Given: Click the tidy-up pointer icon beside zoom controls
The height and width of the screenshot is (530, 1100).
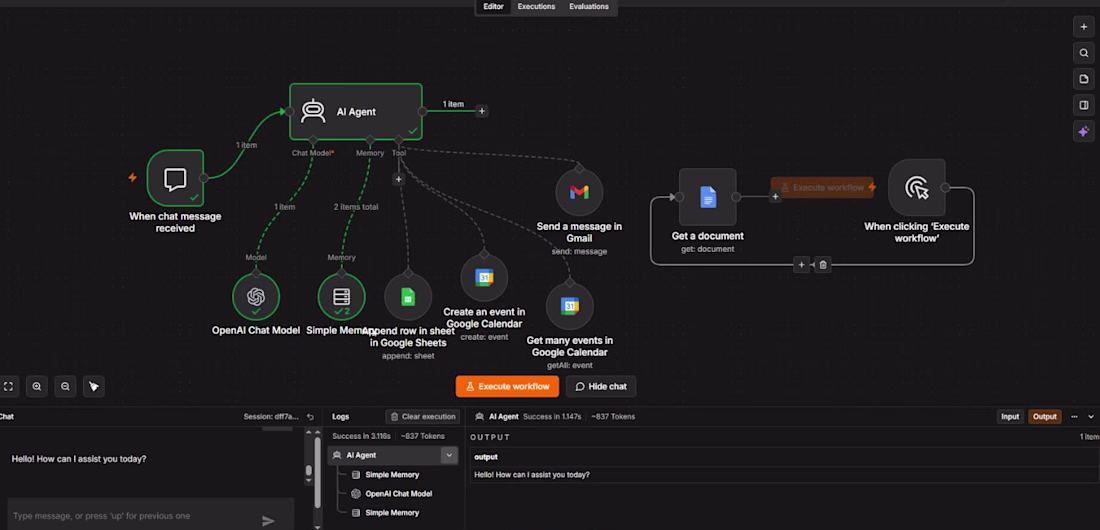Looking at the screenshot, I should tap(93, 386).
